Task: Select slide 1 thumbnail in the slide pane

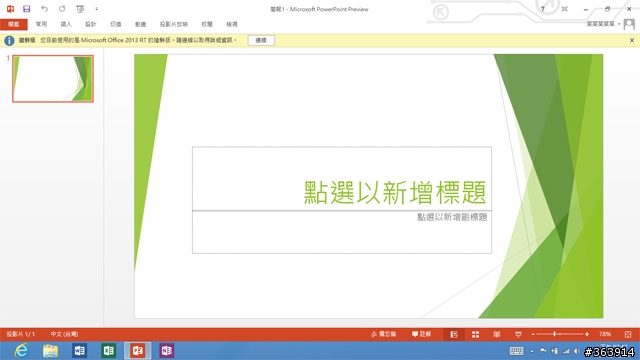Action: (x=53, y=79)
